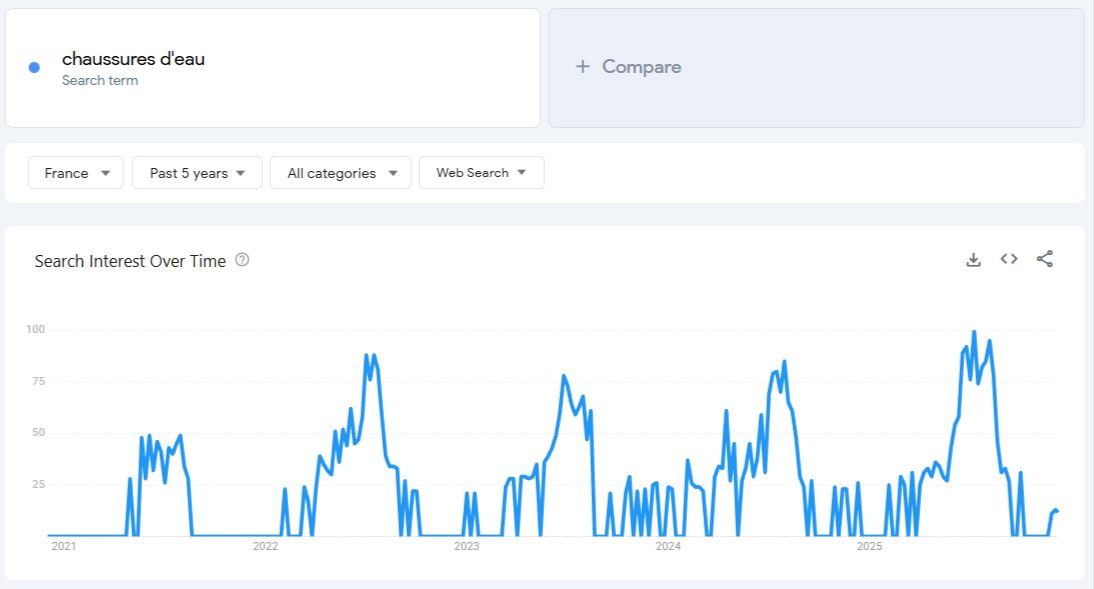The width and height of the screenshot is (1094, 589).
Task: Click the 2025 label on the timeline
Action: pyautogui.click(x=868, y=546)
